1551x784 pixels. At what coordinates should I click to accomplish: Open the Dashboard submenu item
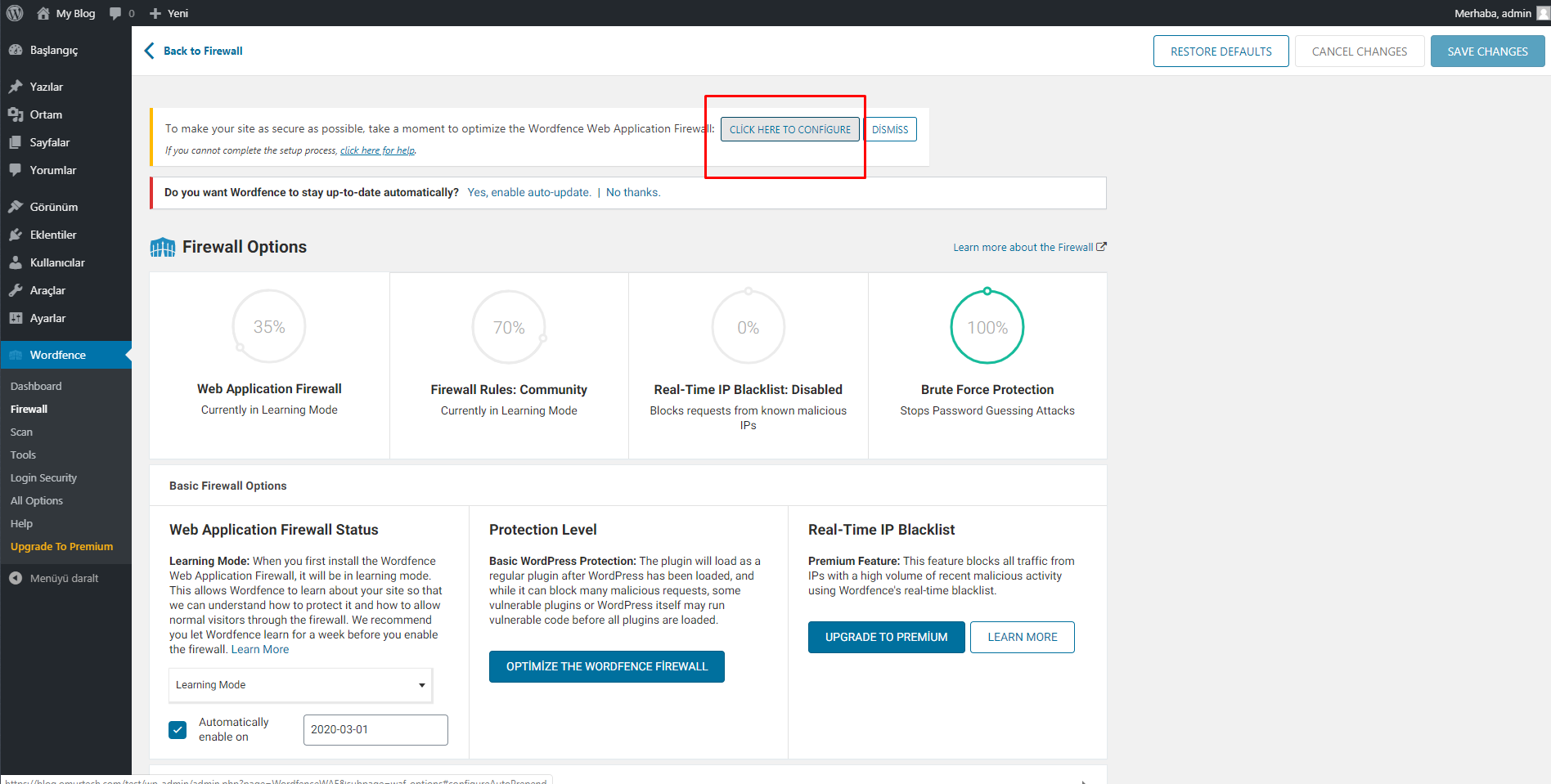tap(36, 386)
